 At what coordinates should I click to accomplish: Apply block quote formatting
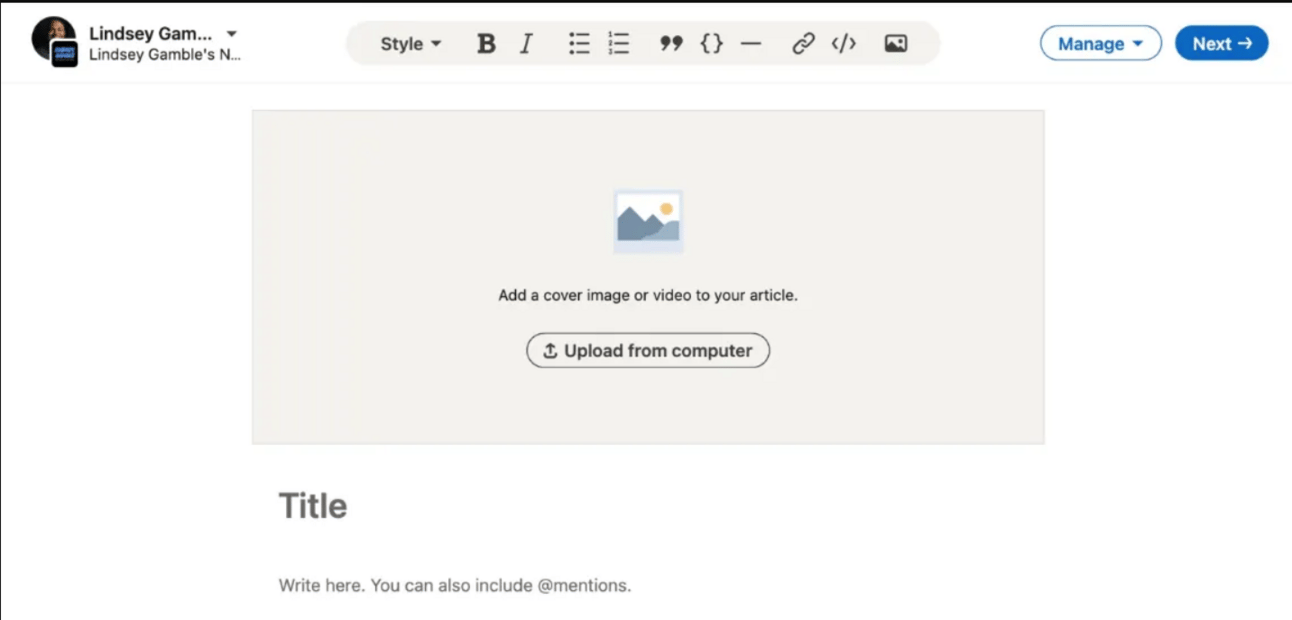click(x=671, y=44)
